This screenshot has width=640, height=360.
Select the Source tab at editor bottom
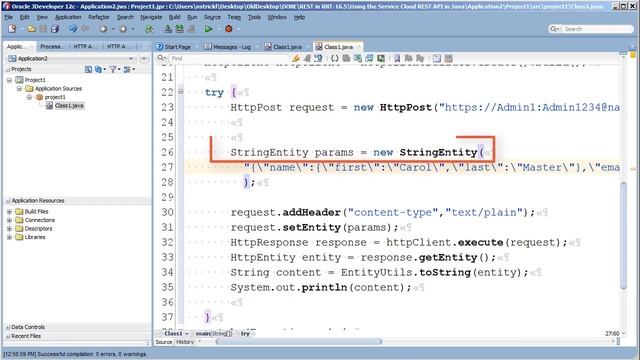pos(164,342)
